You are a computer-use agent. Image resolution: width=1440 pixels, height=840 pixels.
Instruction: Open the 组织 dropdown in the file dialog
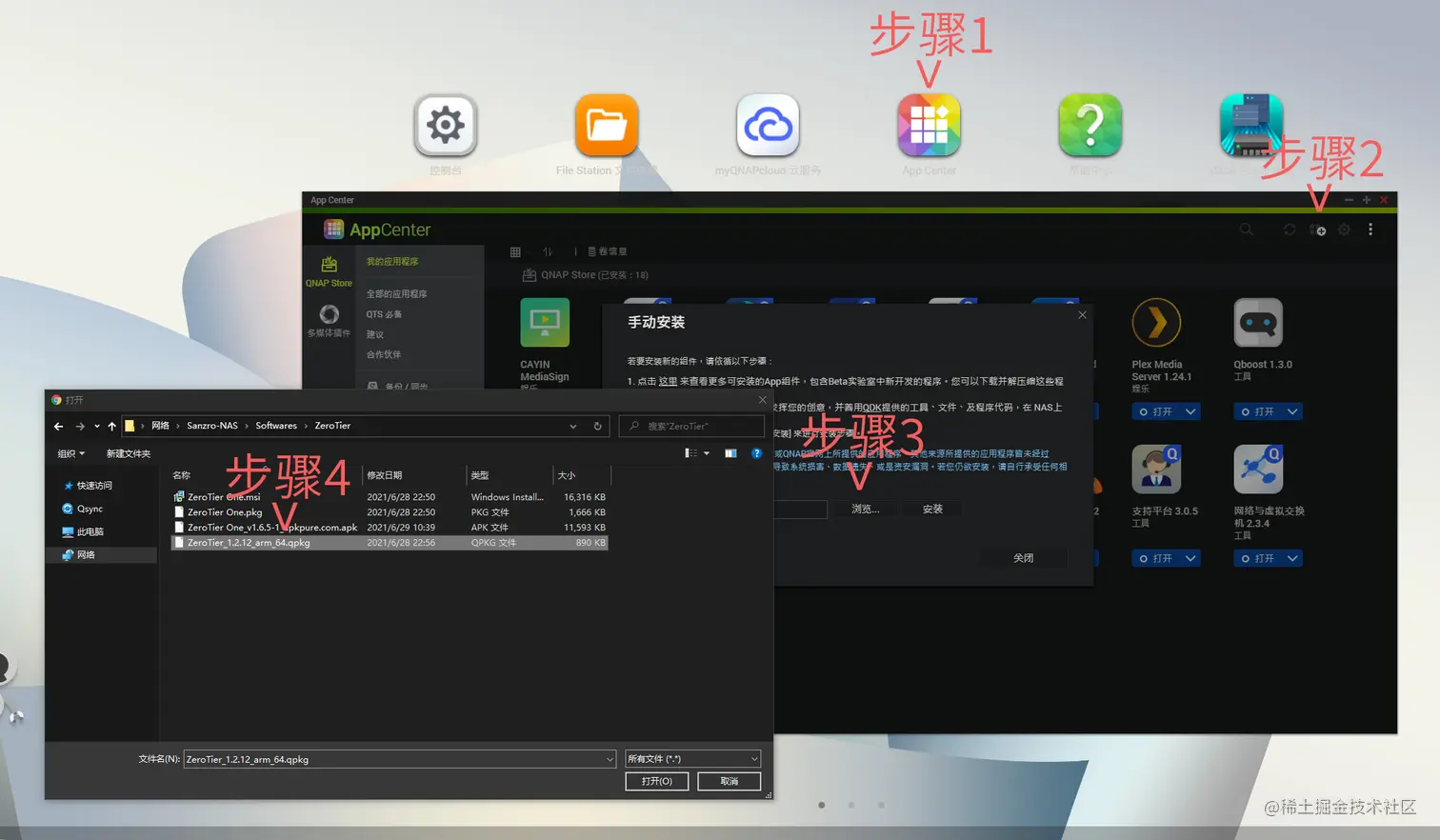point(71,453)
